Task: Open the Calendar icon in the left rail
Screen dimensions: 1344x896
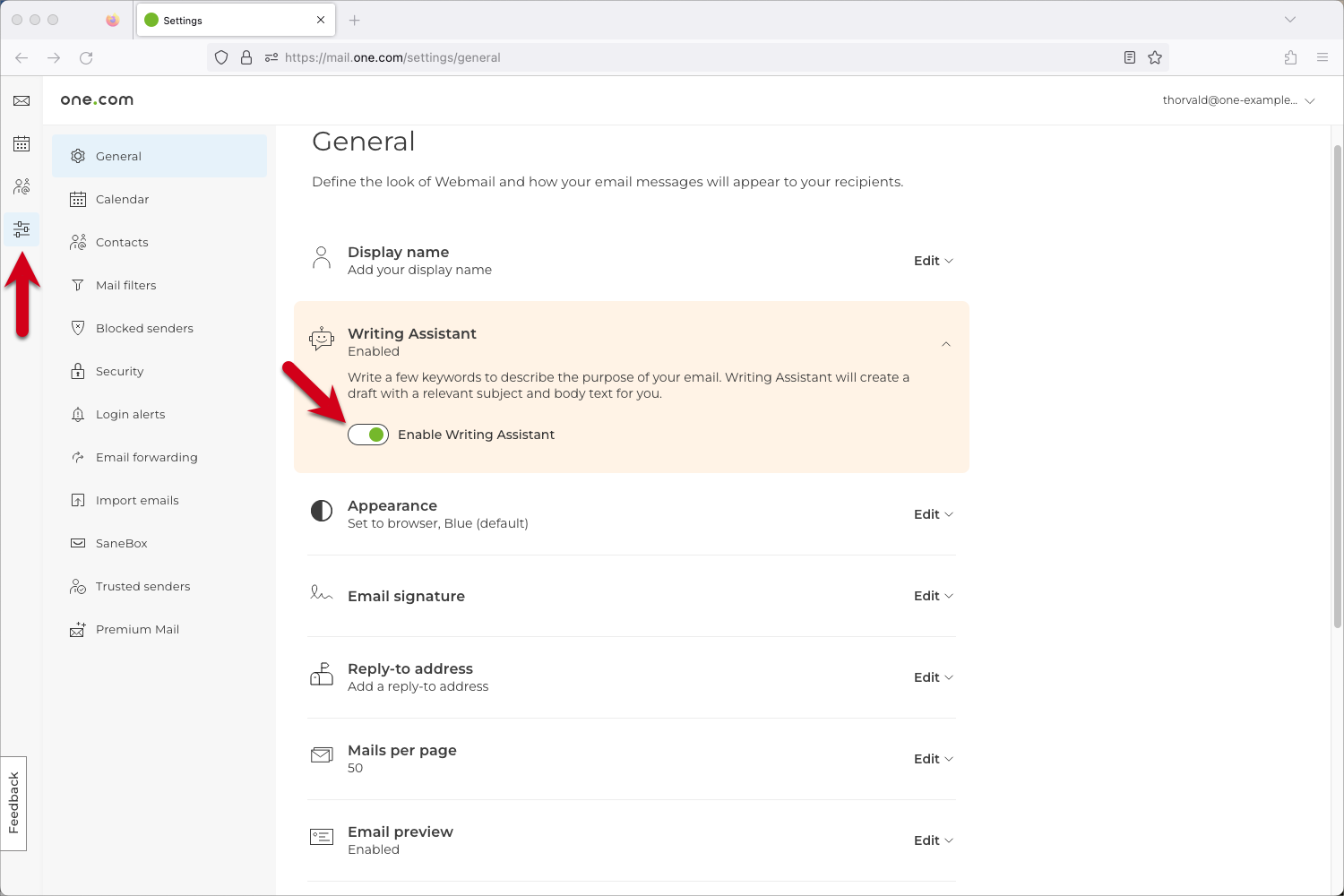Action: [21, 143]
